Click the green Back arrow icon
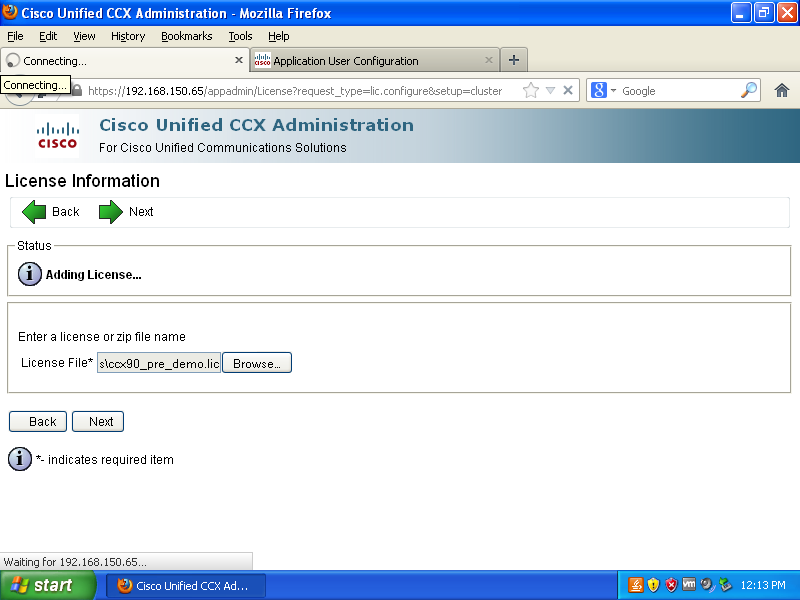 (34, 212)
